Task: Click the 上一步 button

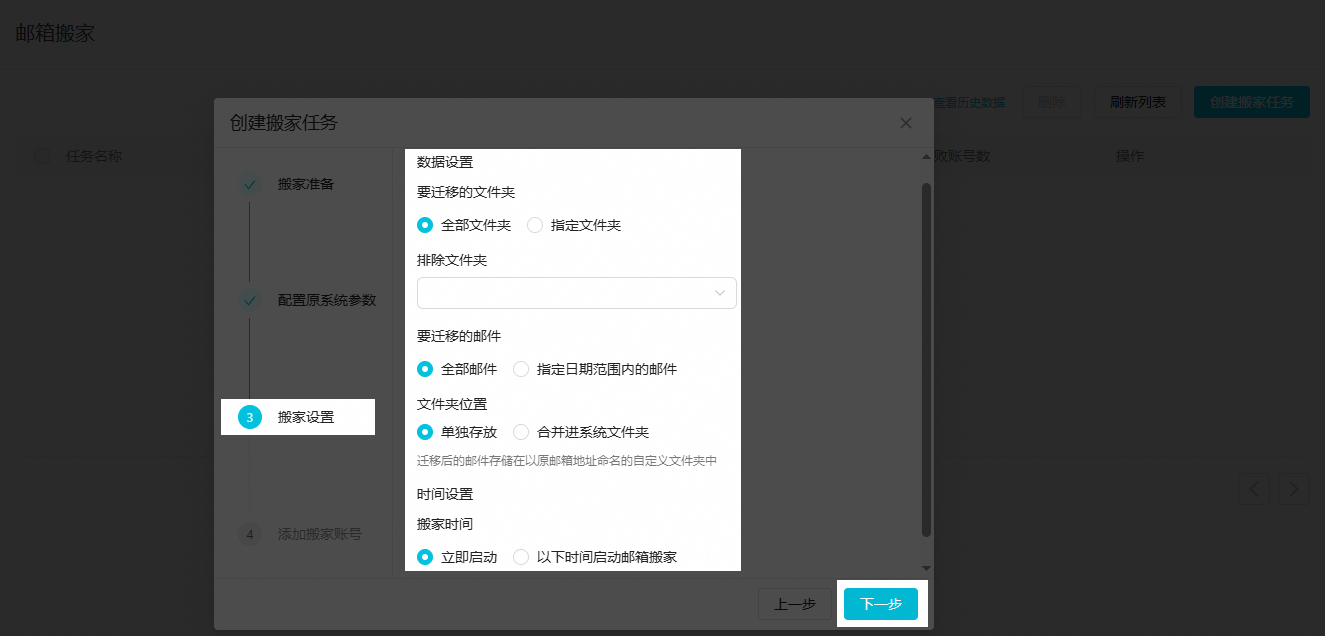Action: coord(795,604)
